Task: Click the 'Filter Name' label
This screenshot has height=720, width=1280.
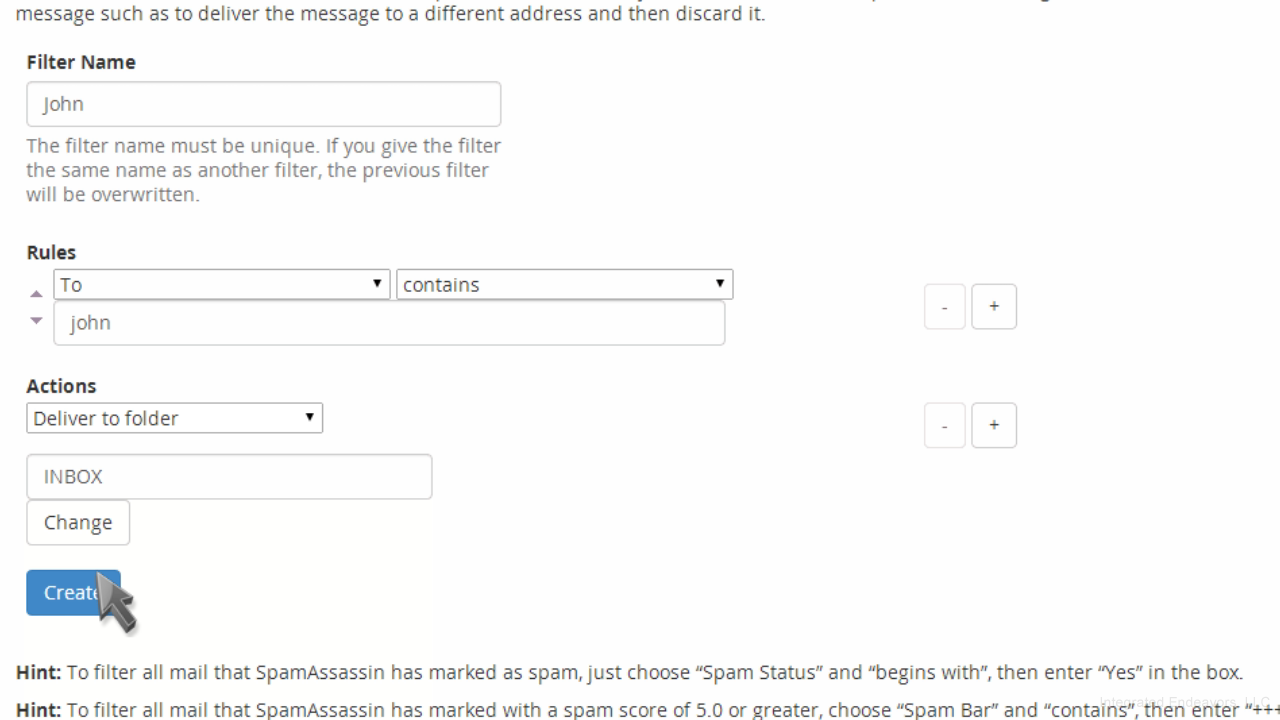Action: coord(81,62)
